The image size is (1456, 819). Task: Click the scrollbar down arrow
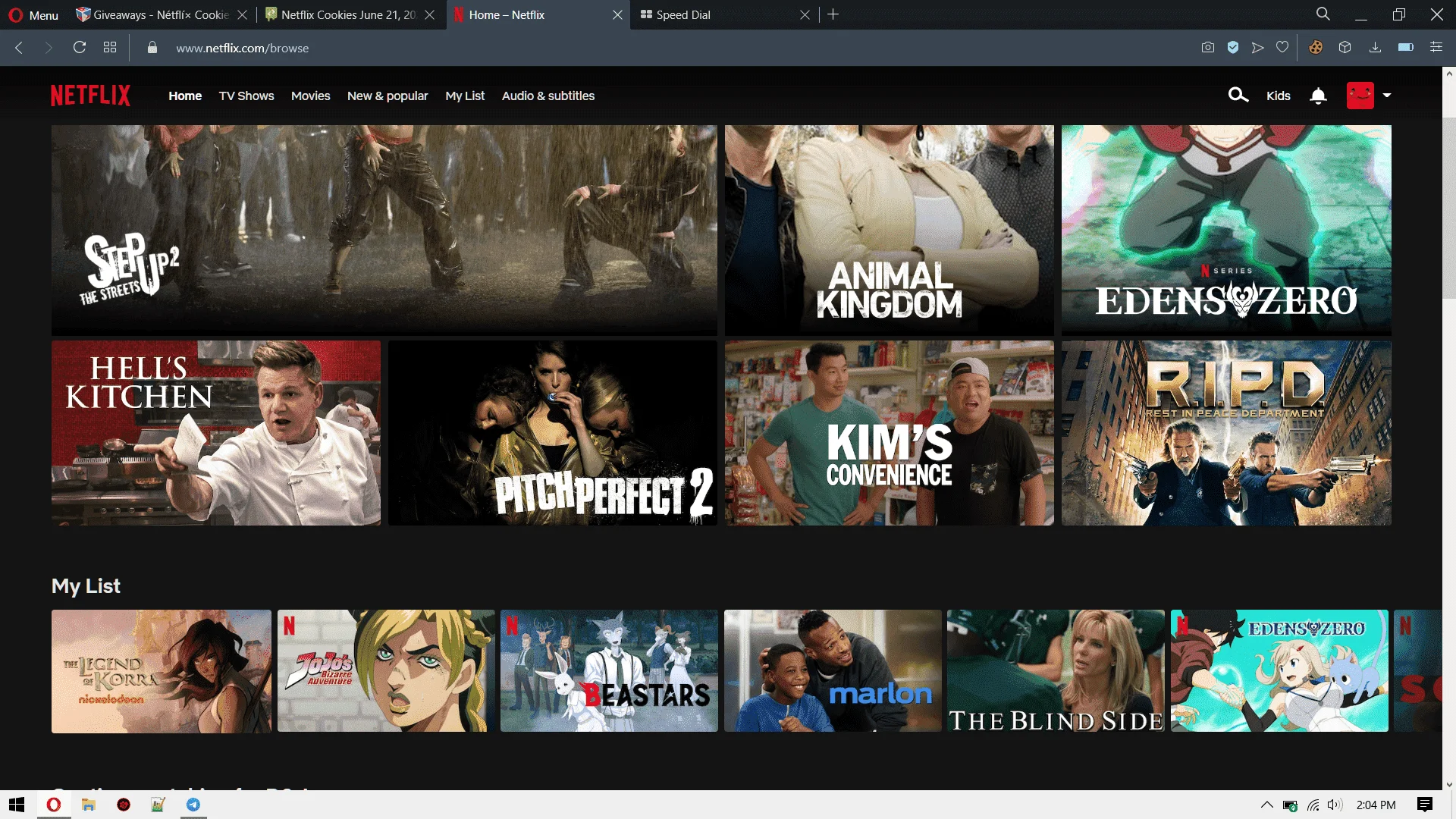tap(1449, 784)
